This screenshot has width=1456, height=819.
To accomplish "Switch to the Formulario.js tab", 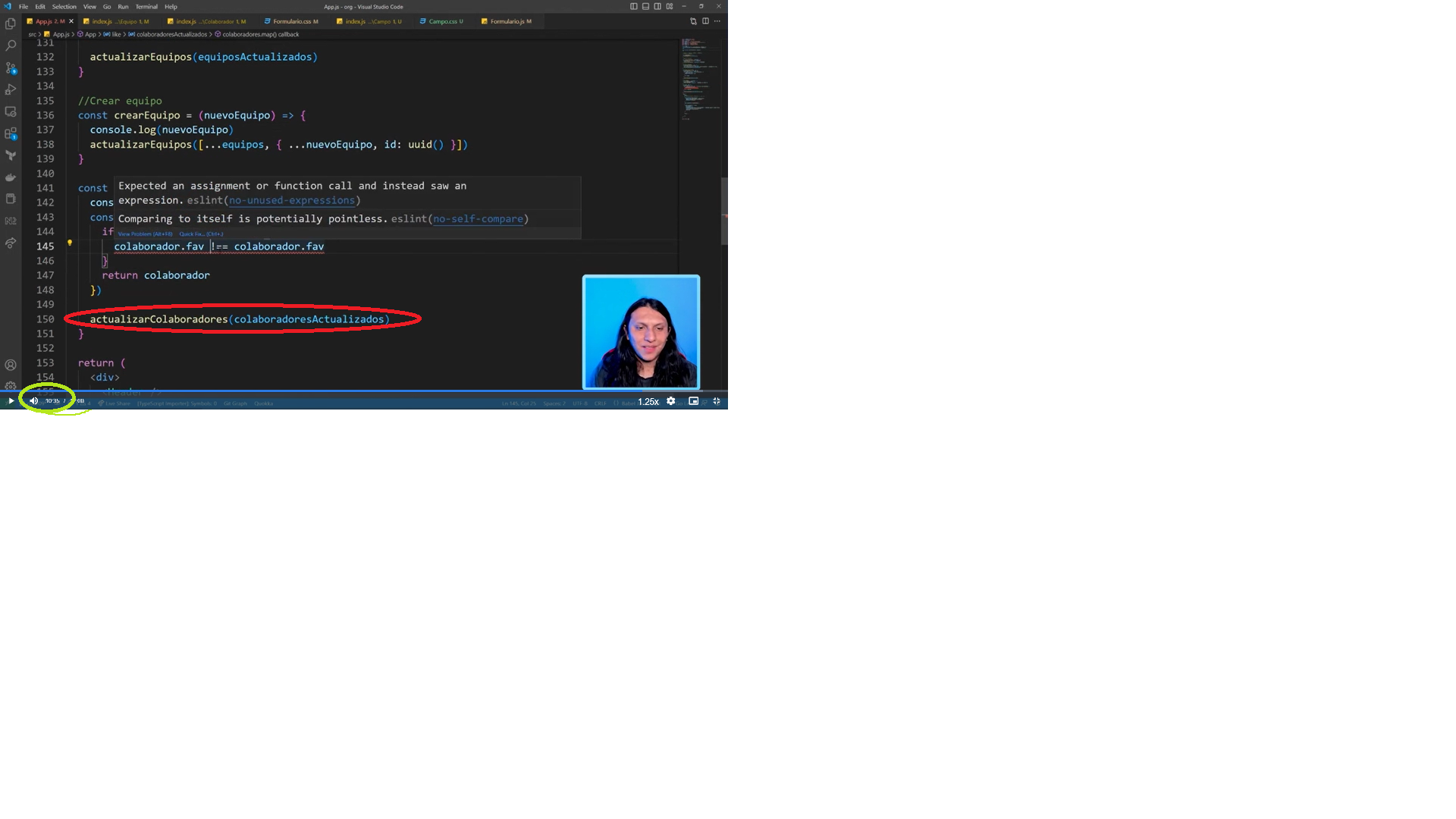I will 507,21.
